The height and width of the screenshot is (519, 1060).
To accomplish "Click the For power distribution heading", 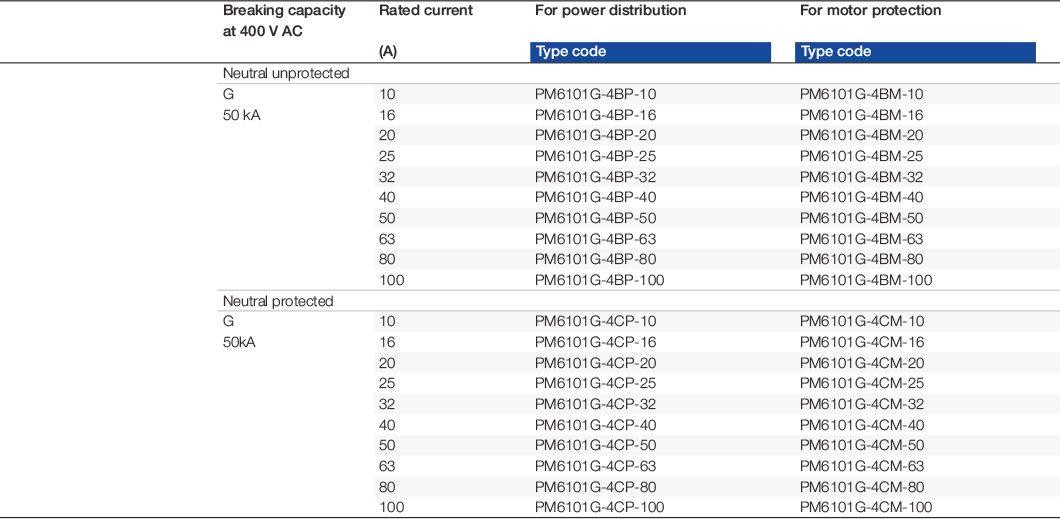I will tap(610, 11).
